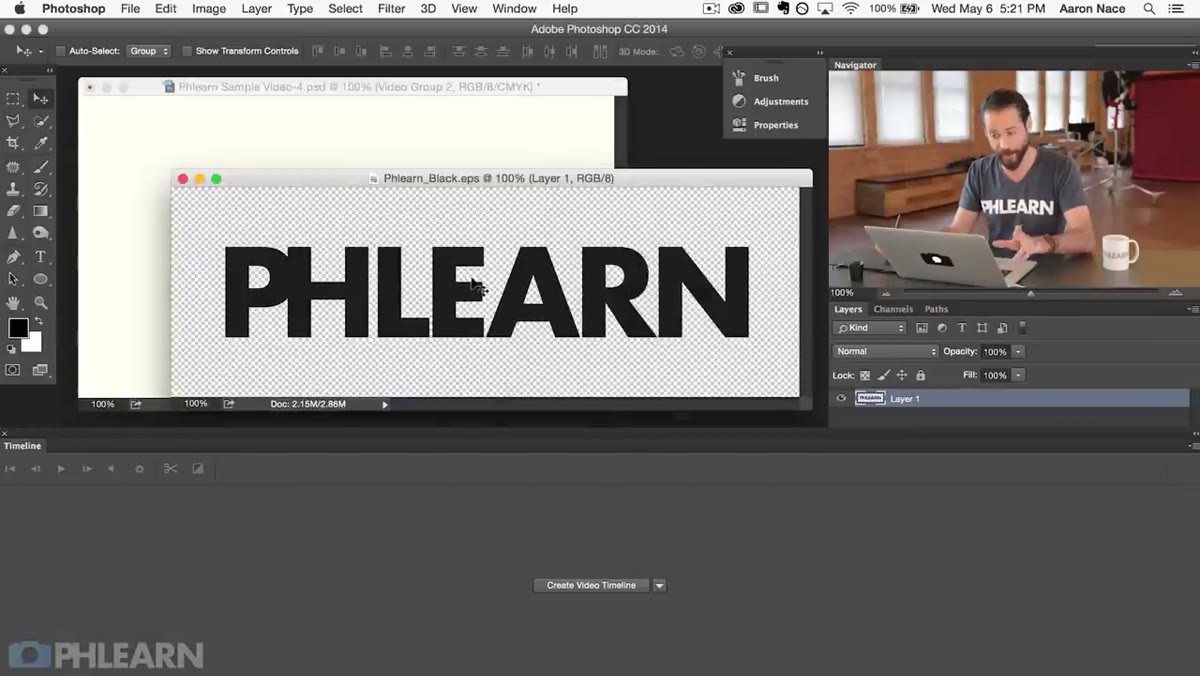The image size is (1200, 676).
Task: Select the Gradient tool
Action: pyautogui.click(x=41, y=211)
